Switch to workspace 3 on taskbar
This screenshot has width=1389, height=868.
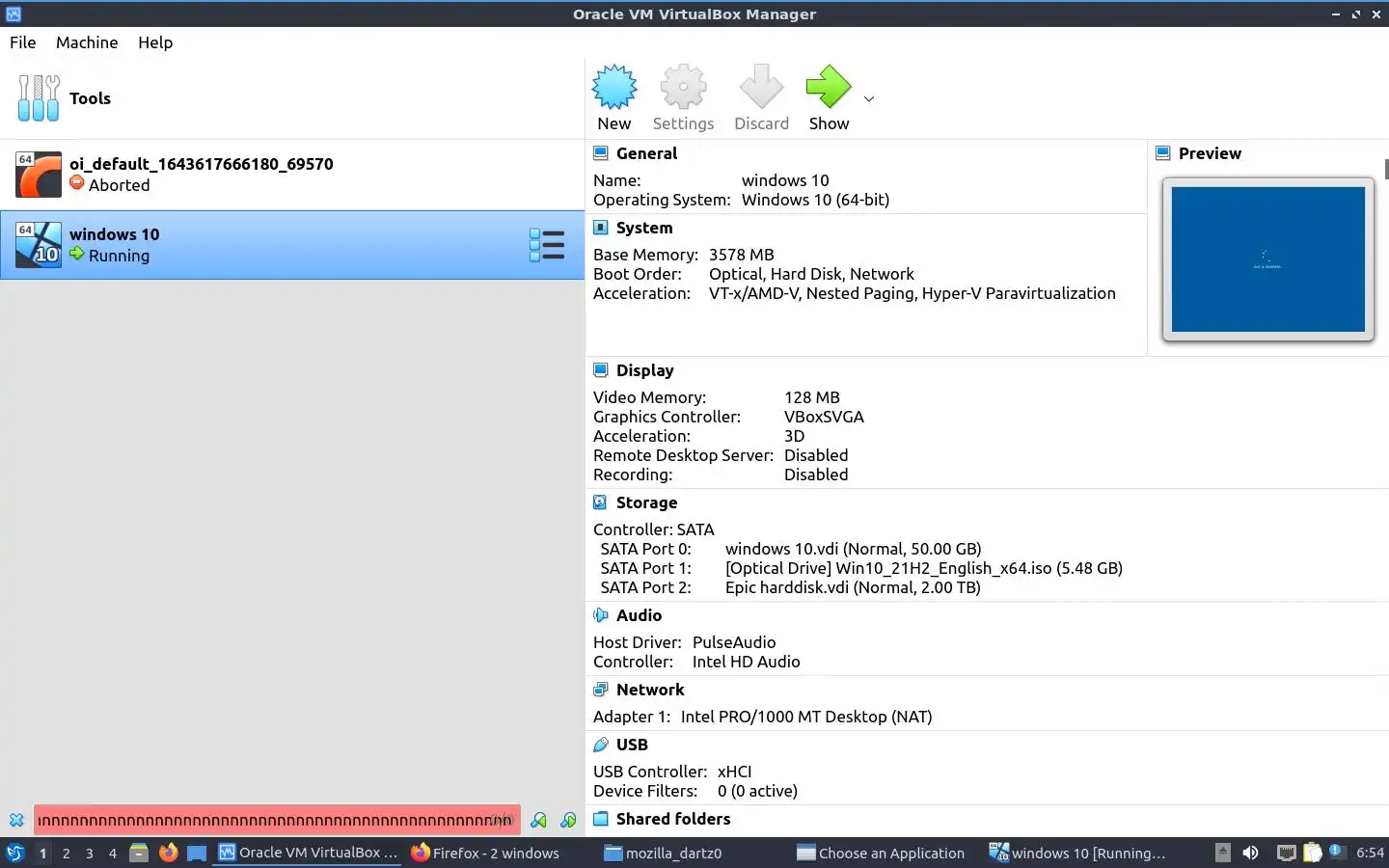pos(89,854)
